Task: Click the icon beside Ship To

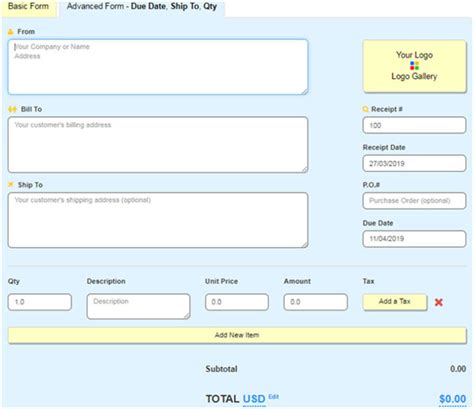Action: 11,184
